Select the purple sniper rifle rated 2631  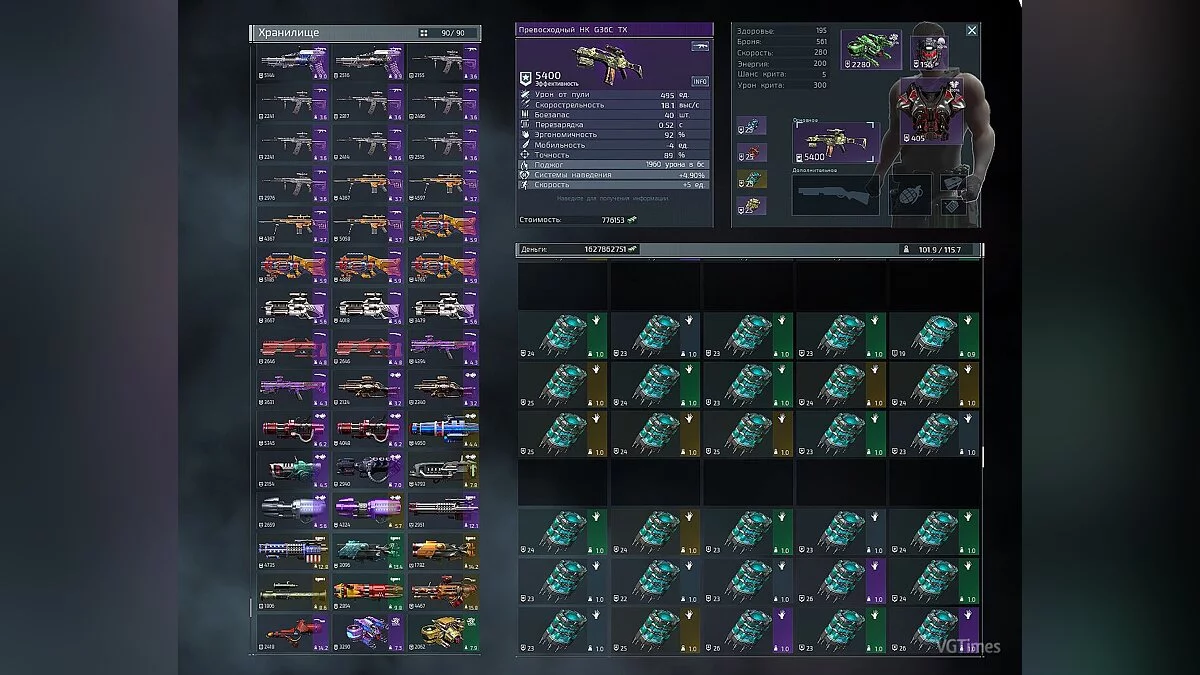[x=293, y=388]
